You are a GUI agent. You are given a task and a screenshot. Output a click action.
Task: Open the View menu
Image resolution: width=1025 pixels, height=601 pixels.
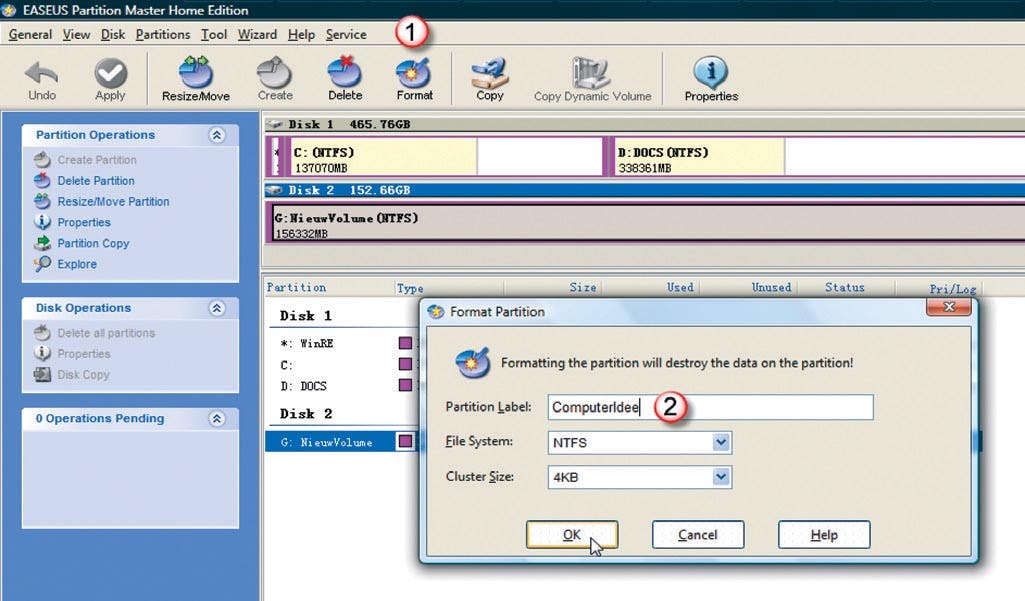76,35
